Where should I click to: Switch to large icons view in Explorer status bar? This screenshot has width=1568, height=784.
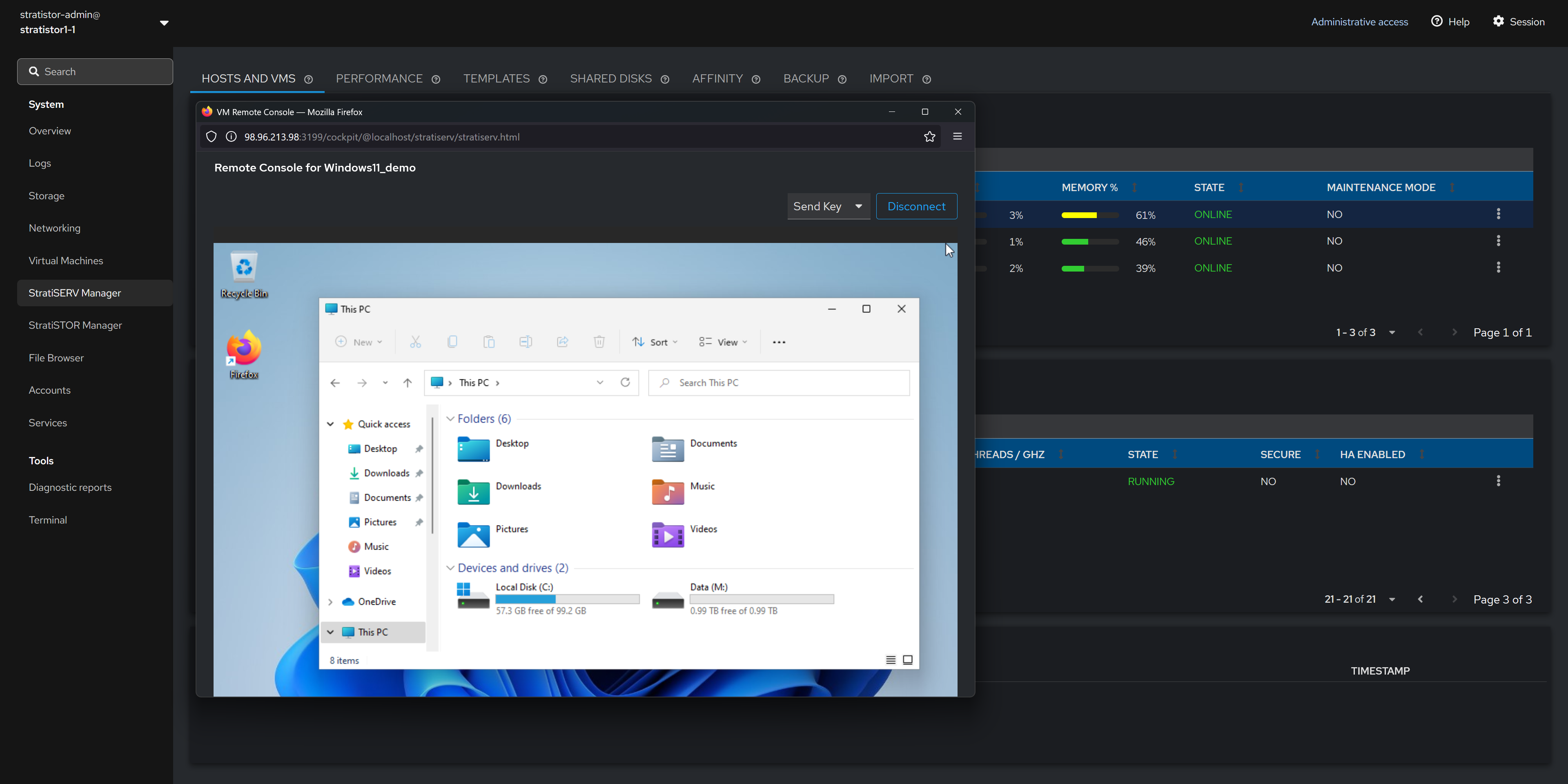tap(908, 660)
